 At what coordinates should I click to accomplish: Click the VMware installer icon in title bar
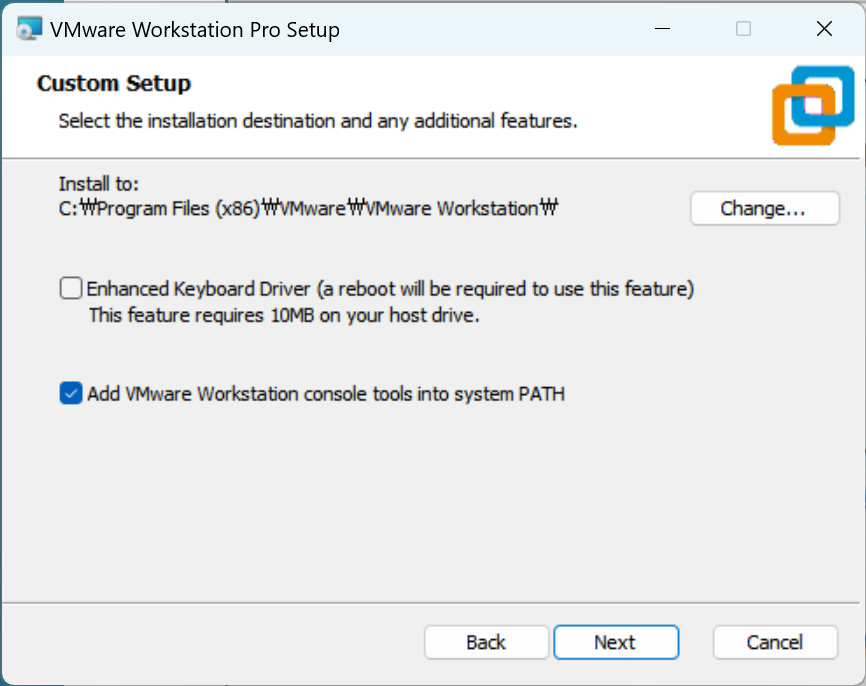click(29, 29)
